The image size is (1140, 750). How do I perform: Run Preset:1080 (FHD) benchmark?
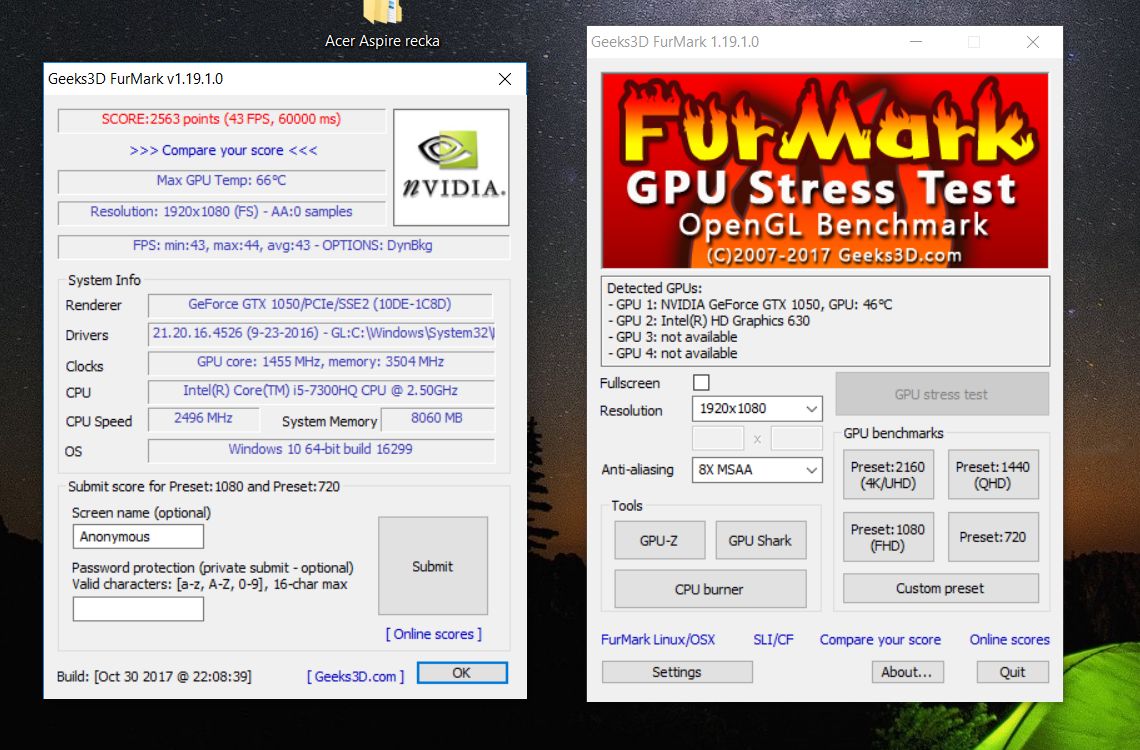(x=888, y=537)
